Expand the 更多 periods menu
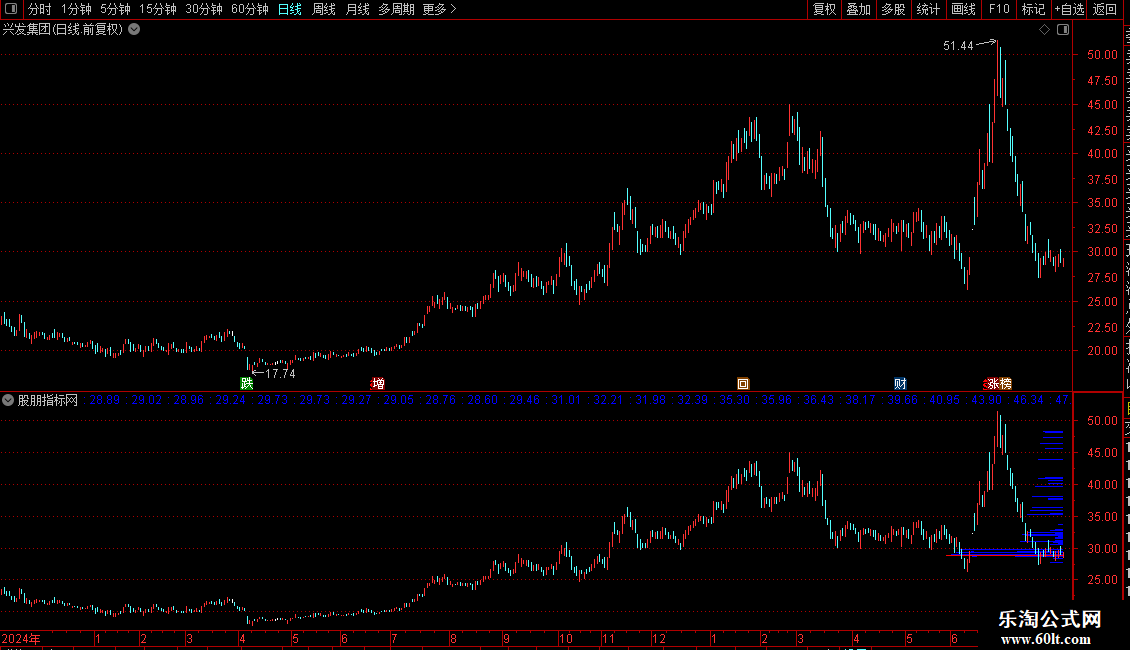This screenshot has height=650, width=1130. [440, 9]
